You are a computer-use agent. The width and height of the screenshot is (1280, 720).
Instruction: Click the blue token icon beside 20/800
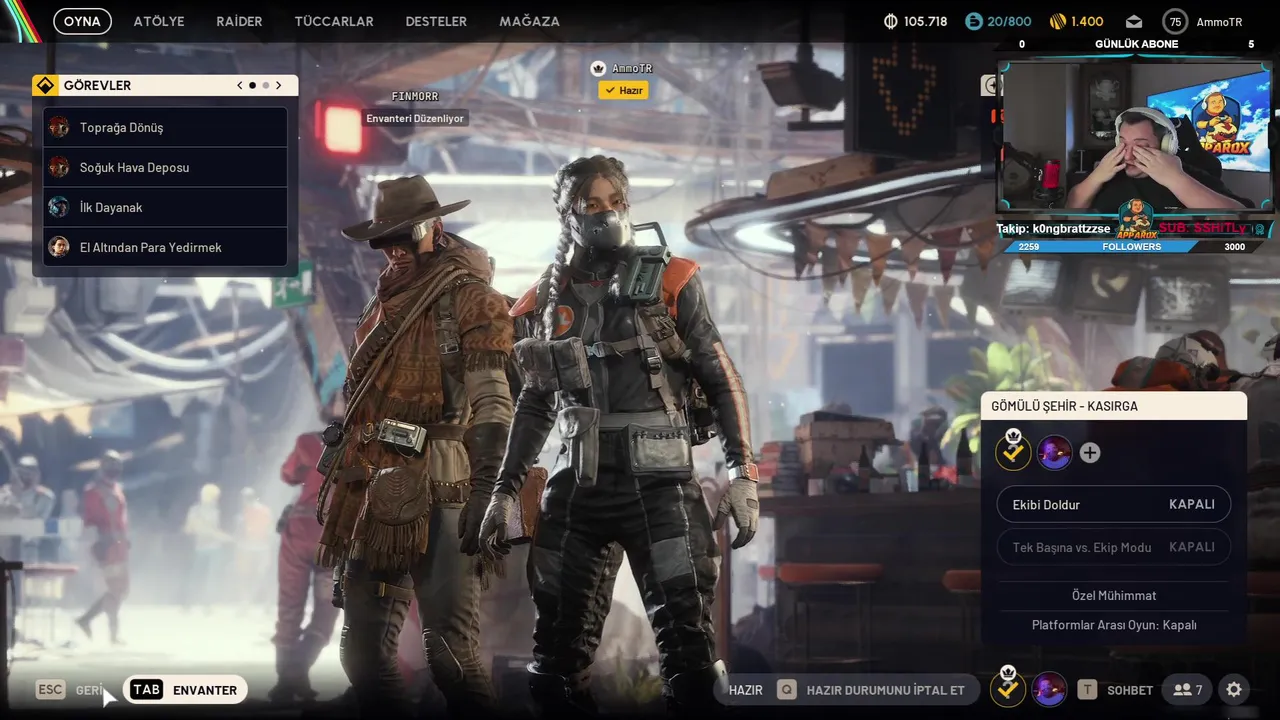[x=974, y=21]
